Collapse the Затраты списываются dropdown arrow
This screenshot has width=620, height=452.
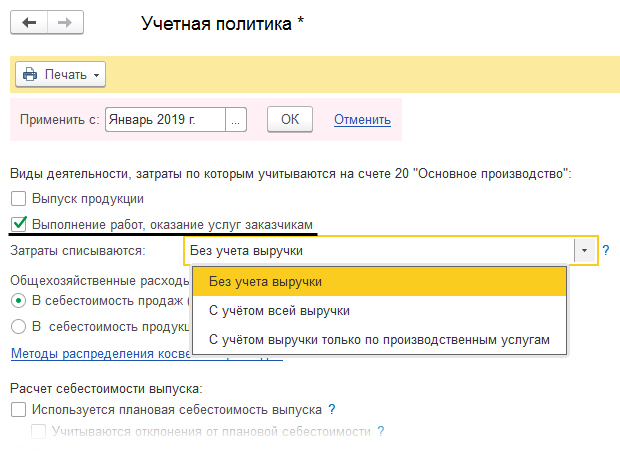point(582,251)
